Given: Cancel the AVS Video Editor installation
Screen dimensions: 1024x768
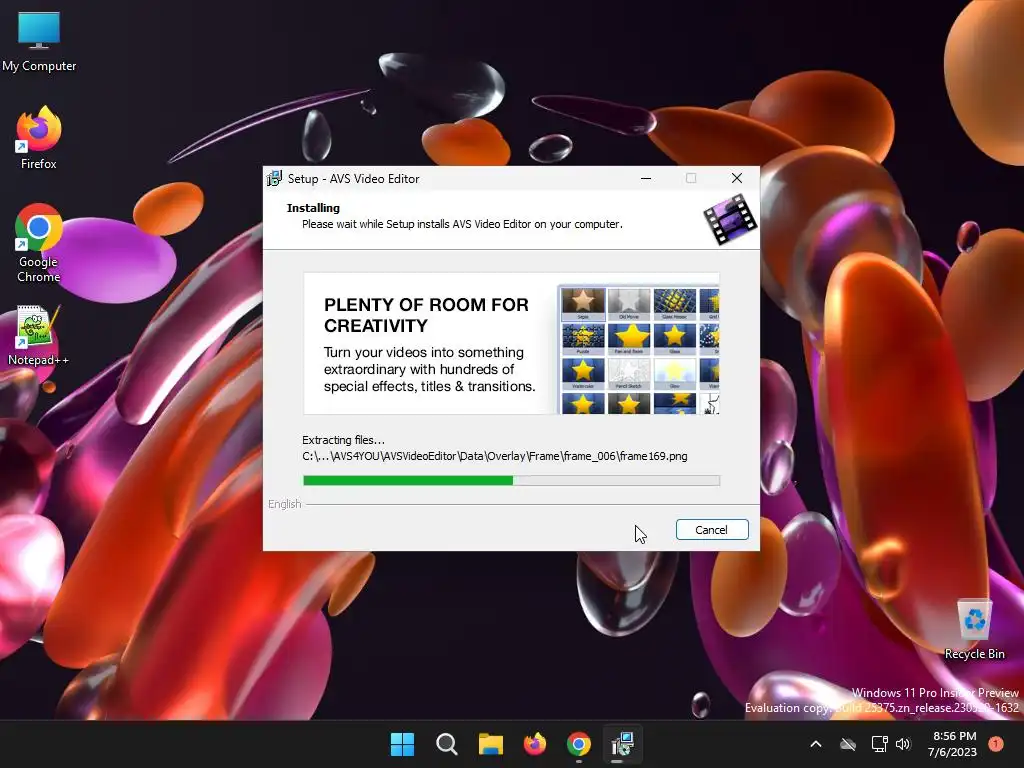Looking at the screenshot, I should 712,530.
